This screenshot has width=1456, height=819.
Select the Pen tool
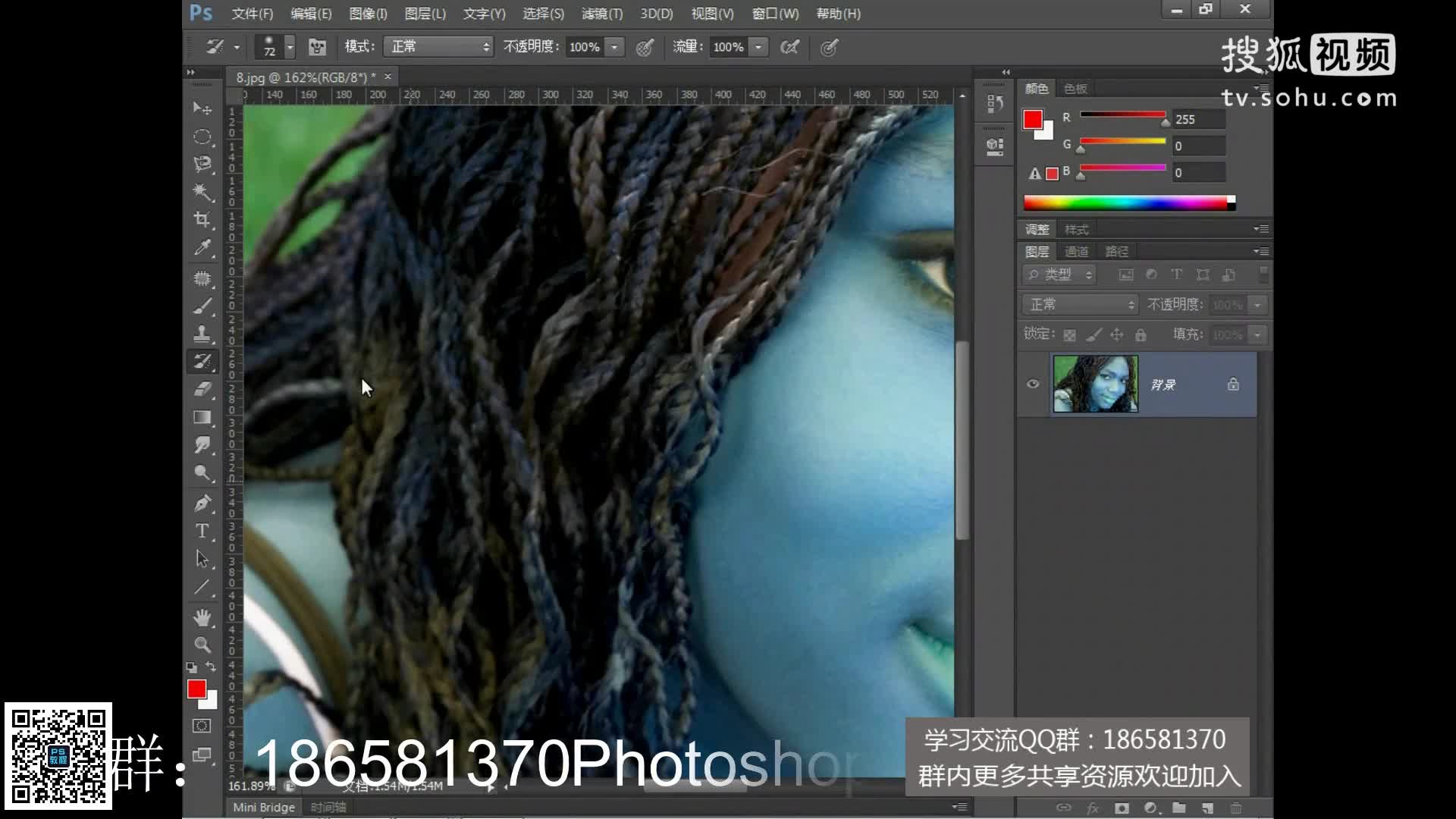point(202,504)
